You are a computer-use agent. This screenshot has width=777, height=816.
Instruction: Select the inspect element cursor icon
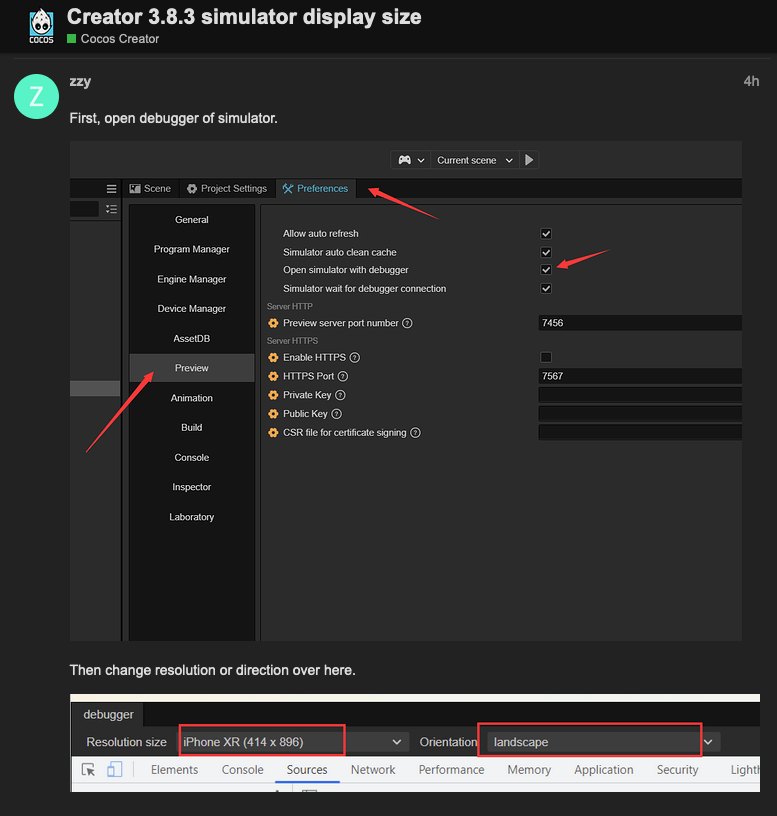tap(88, 770)
